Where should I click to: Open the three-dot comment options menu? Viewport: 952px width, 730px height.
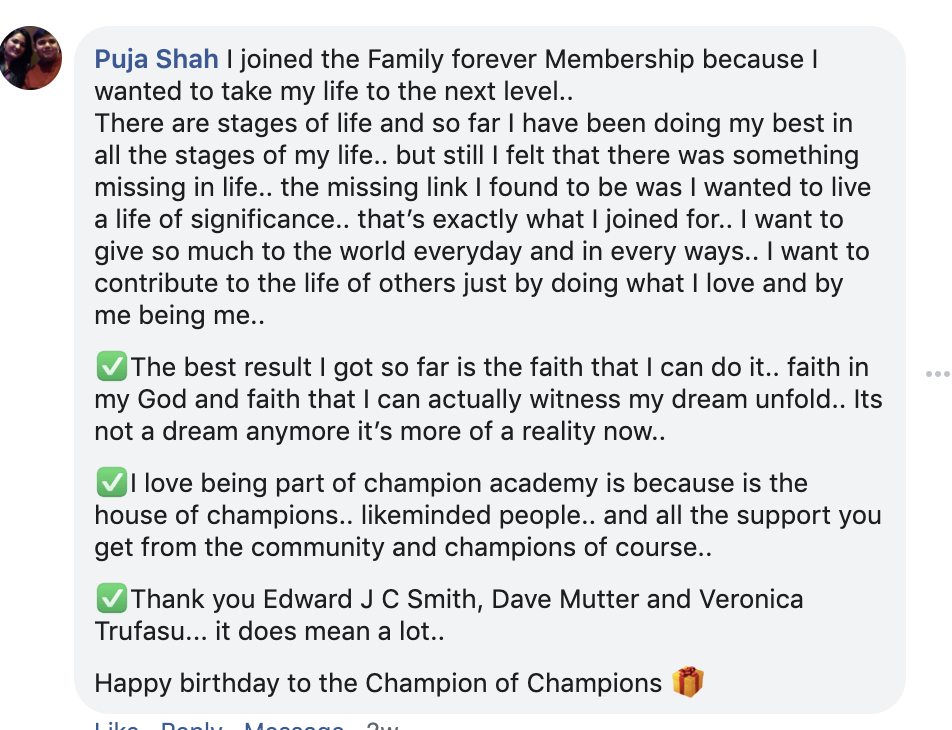(x=937, y=374)
